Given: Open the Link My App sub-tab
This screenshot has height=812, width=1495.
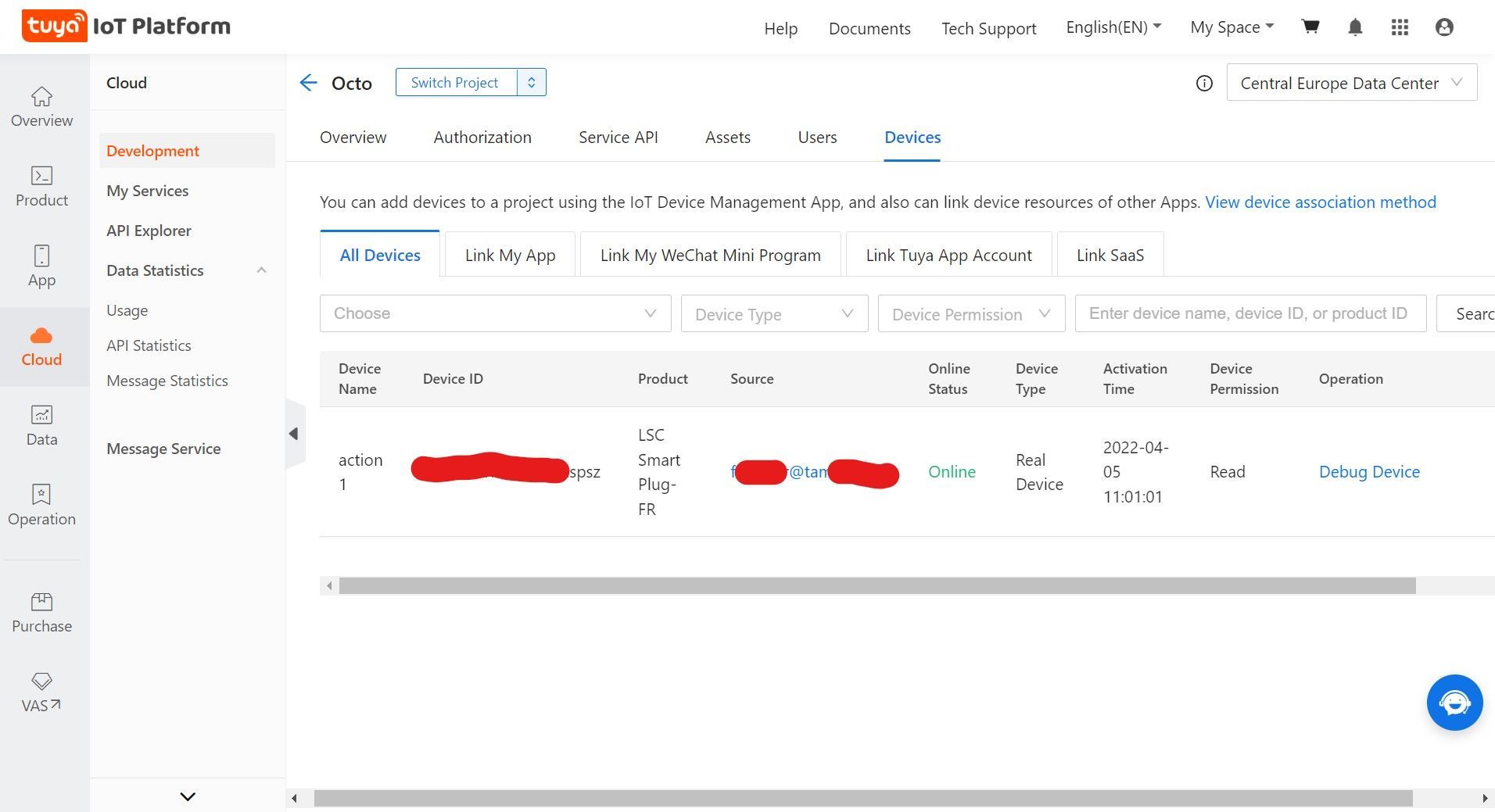Looking at the screenshot, I should click(x=510, y=255).
